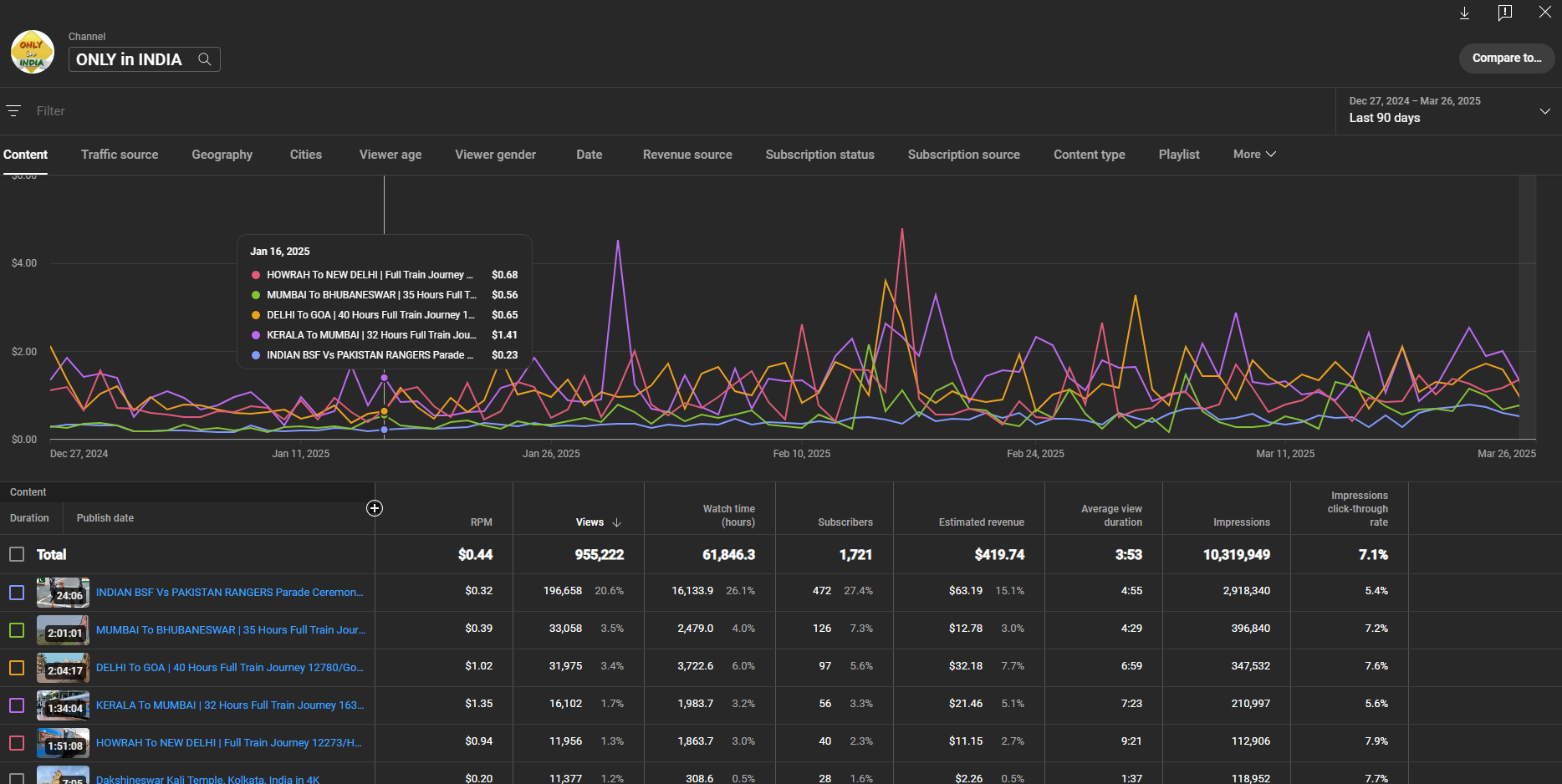Sort by the Impressions column header
The height and width of the screenshot is (784, 1562).
1241,522
